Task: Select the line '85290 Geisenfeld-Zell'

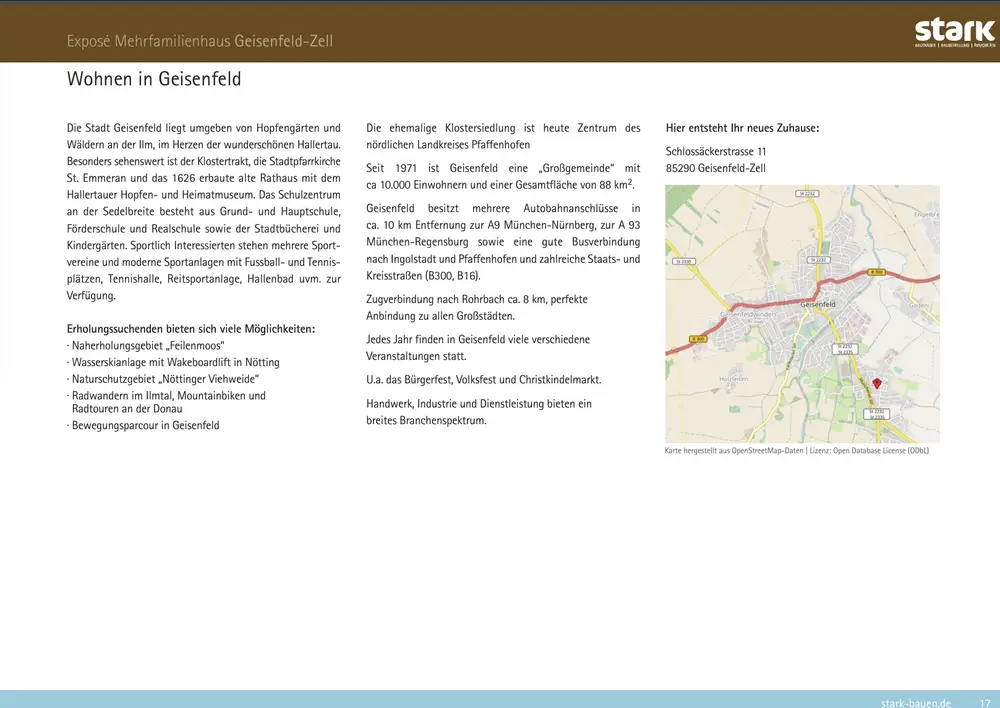Action: coord(716,168)
